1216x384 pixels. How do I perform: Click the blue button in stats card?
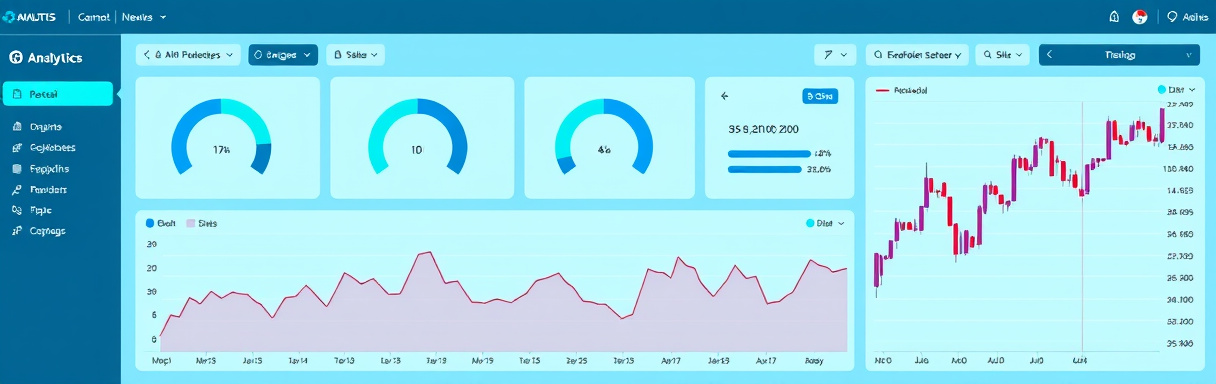tap(819, 97)
